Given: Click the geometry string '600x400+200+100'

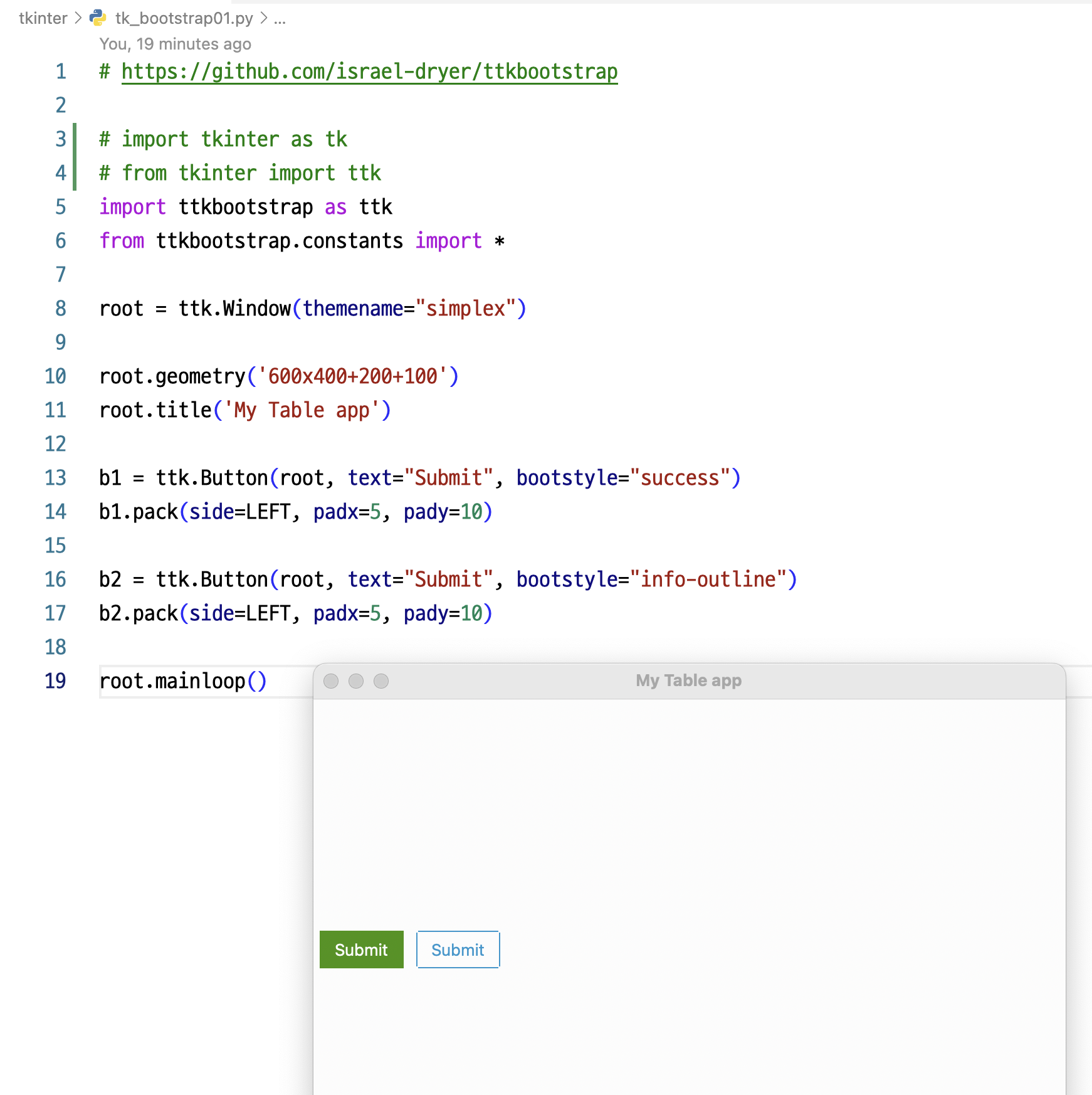Looking at the screenshot, I should pyautogui.click(x=354, y=375).
